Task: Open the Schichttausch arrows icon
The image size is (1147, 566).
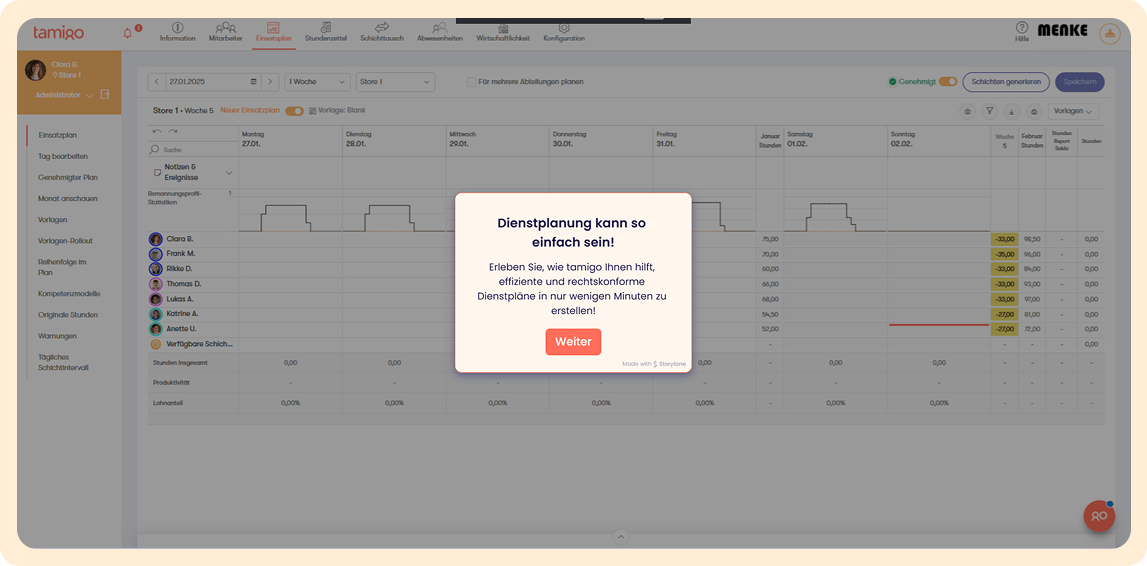Action: [381, 28]
